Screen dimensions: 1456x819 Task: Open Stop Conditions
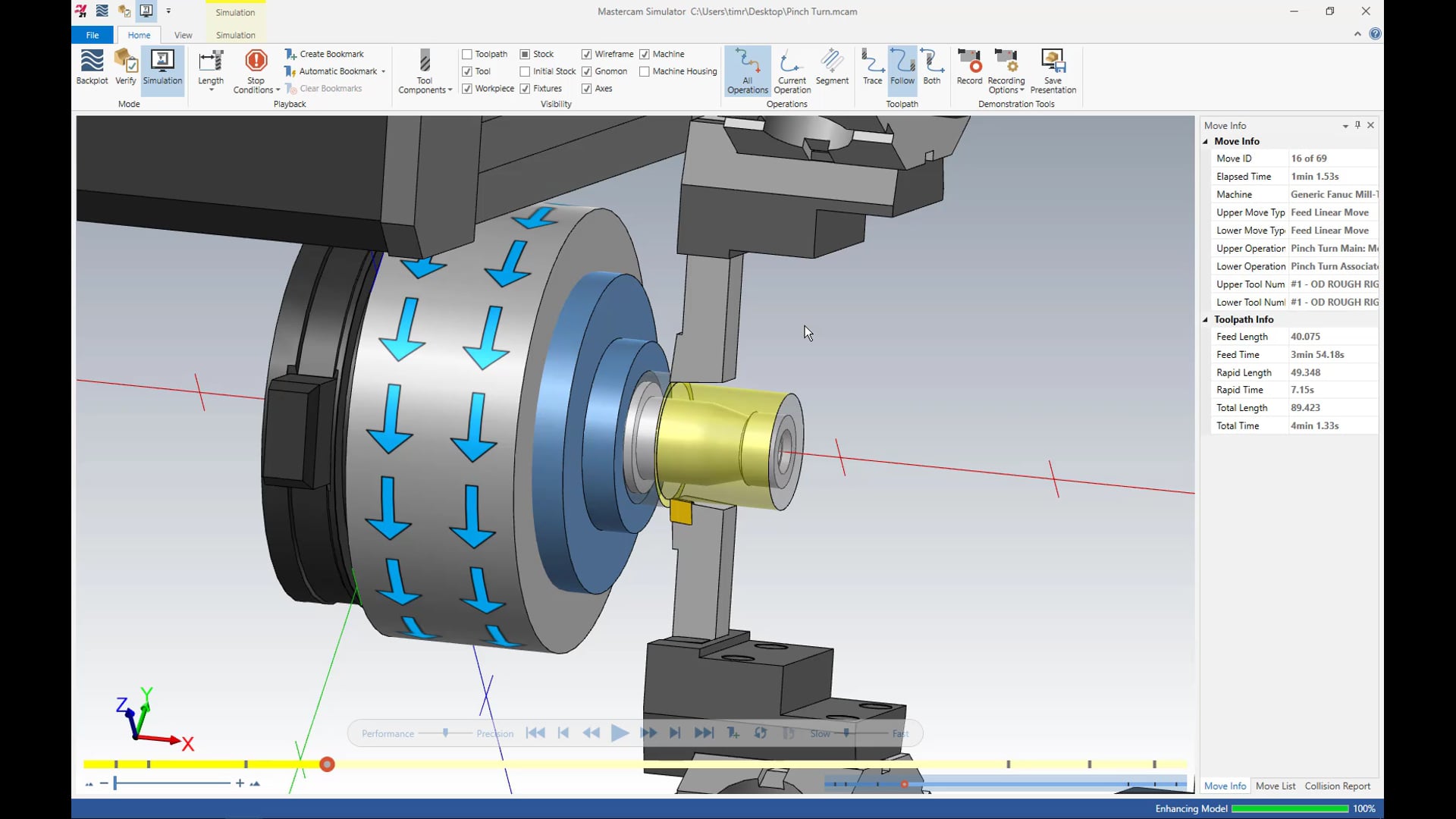tap(256, 71)
